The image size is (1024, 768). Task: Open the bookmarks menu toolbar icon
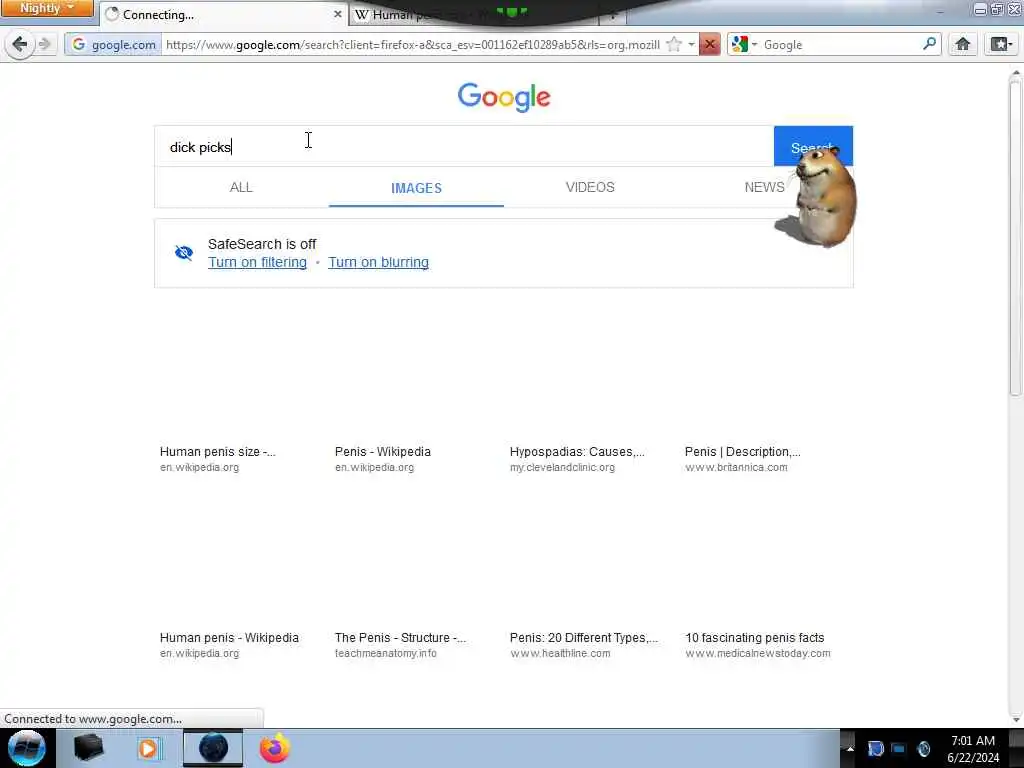(x=1000, y=44)
